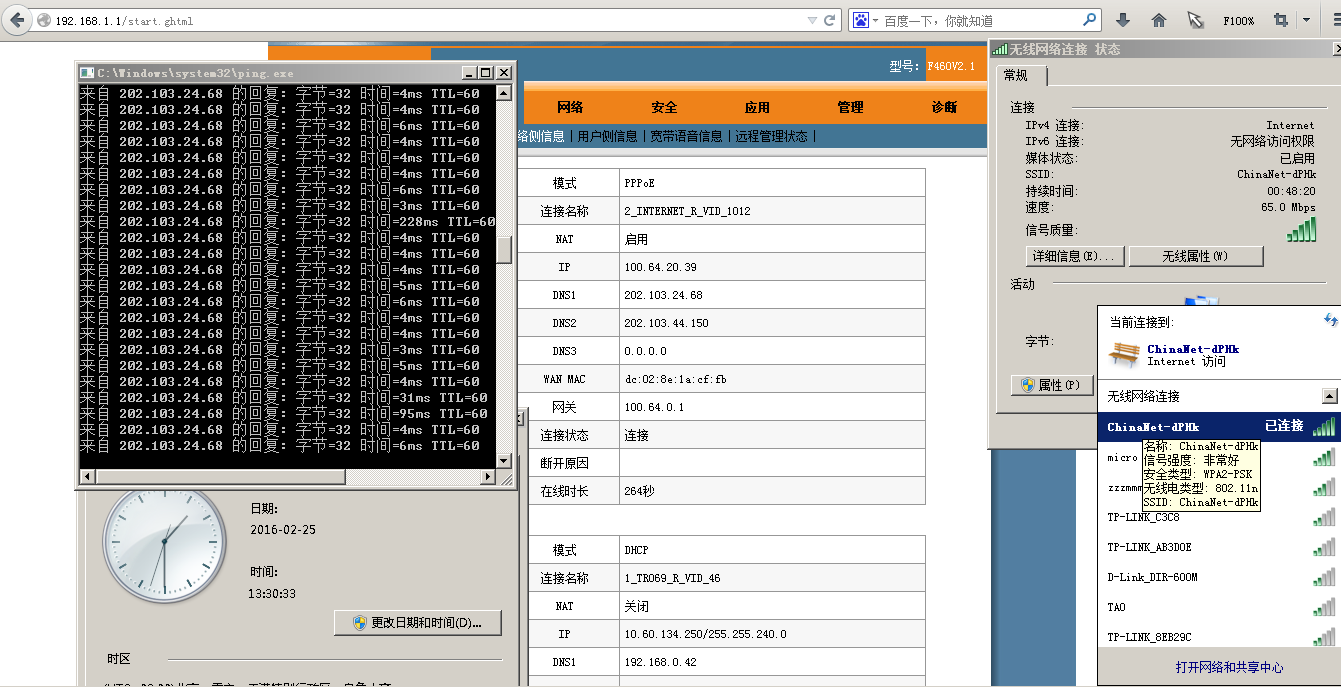Select D-Link_DIR-600M wireless network
Image resolution: width=1341 pixels, height=688 pixels.
pos(1220,577)
